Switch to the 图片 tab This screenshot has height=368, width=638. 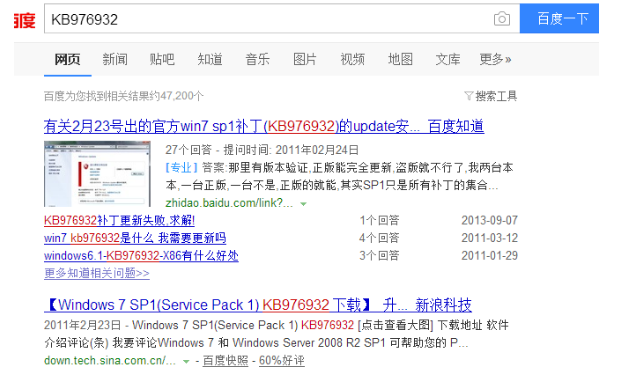coord(305,59)
